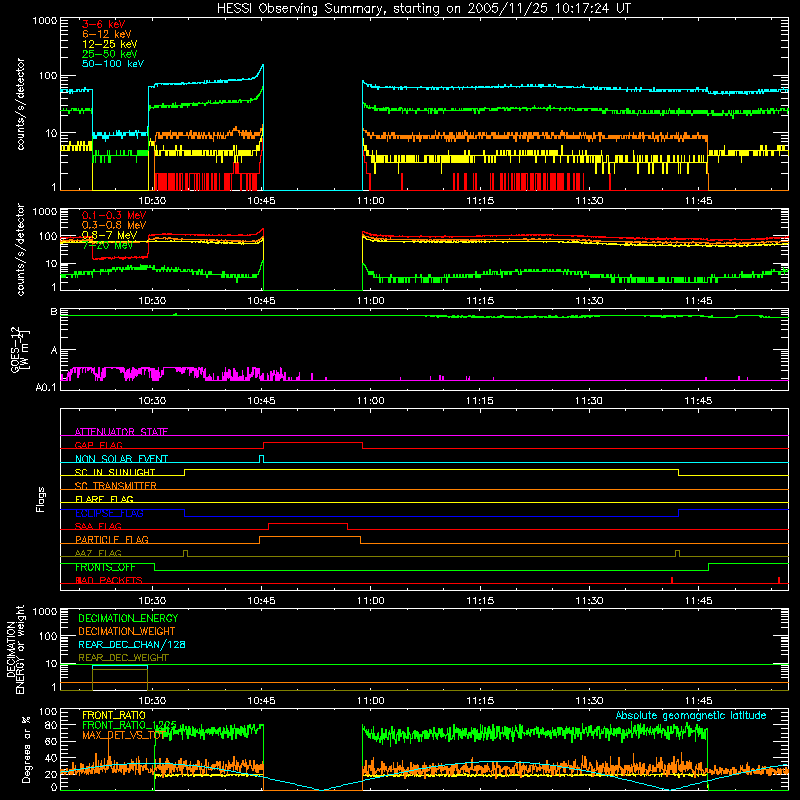This screenshot has width=800, height=800.
Task: Click the FLARE_FLAG label
Action: click(x=104, y=499)
